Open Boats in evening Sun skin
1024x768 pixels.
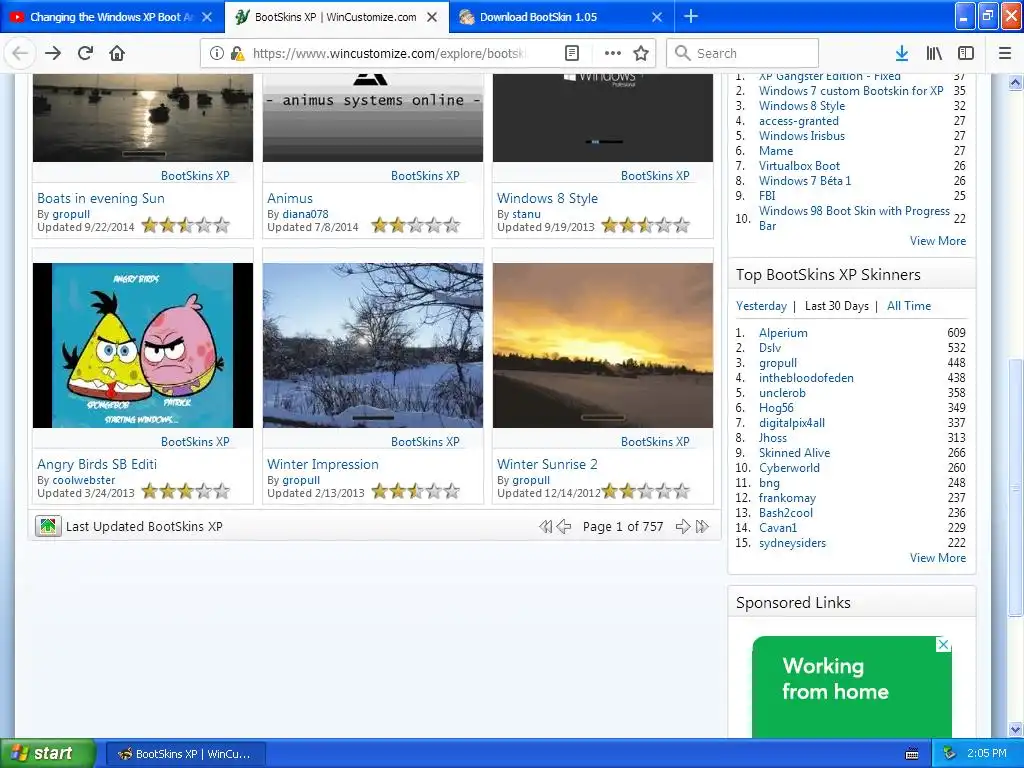101,198
